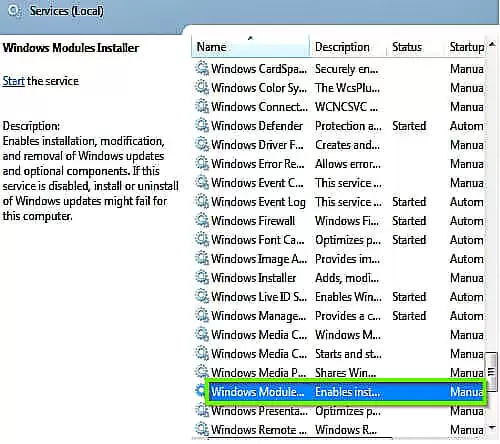
Task: Click the 'Adds, modi...' description cell
Action: coord(347,278)
